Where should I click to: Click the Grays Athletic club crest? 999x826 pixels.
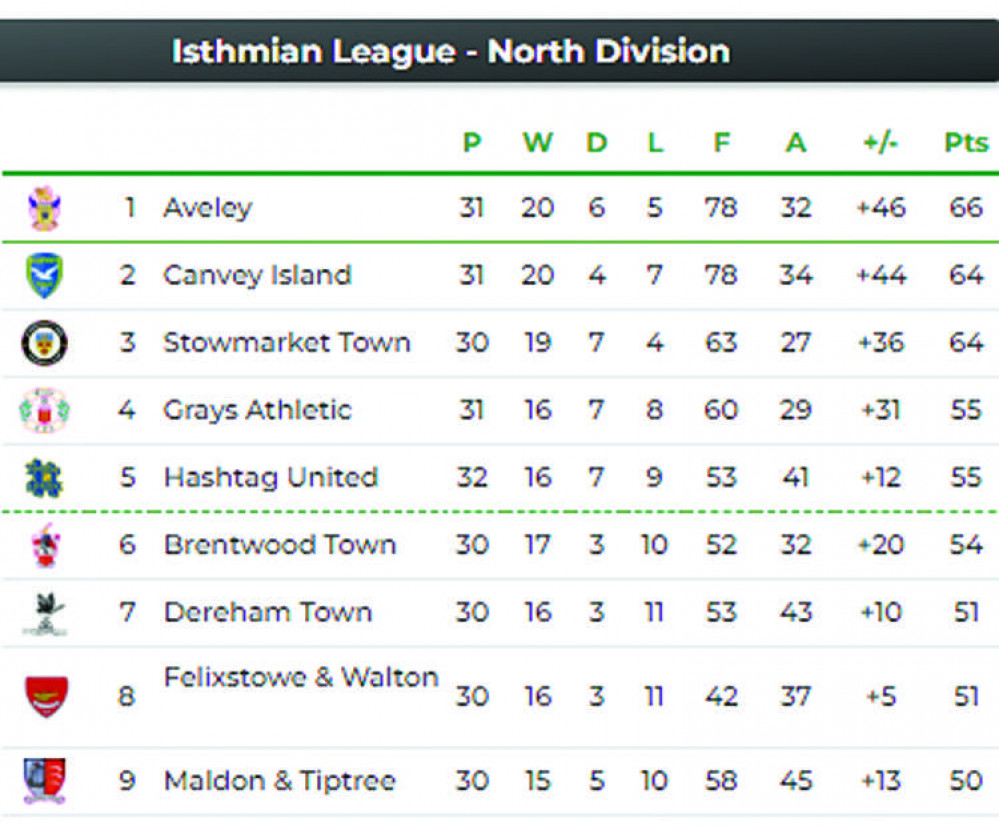tap(44, 410)
